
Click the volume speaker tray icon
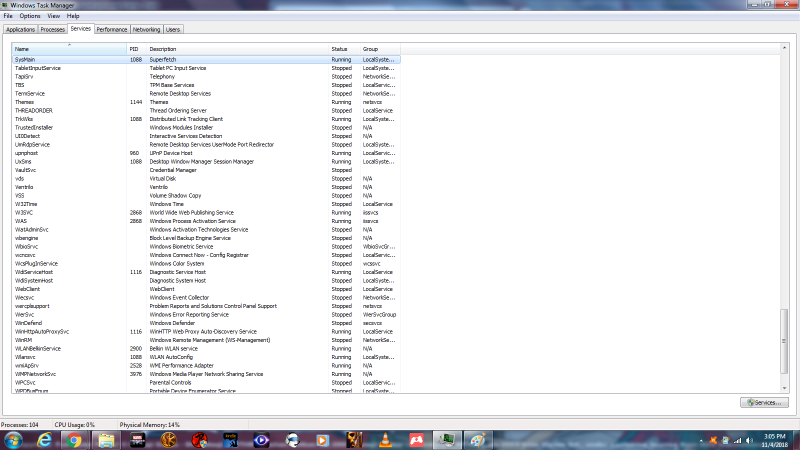(749, 440)
